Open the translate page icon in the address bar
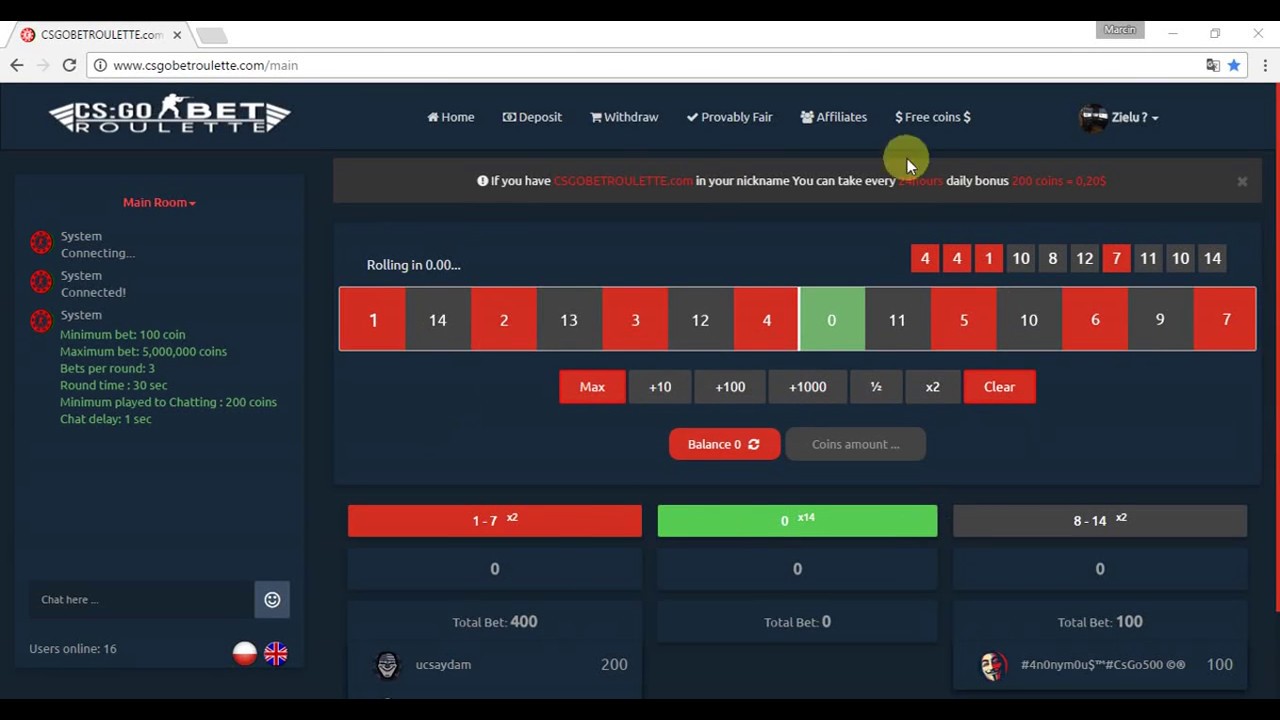This screenshot has height=720, width=1280. [1213, 65]
